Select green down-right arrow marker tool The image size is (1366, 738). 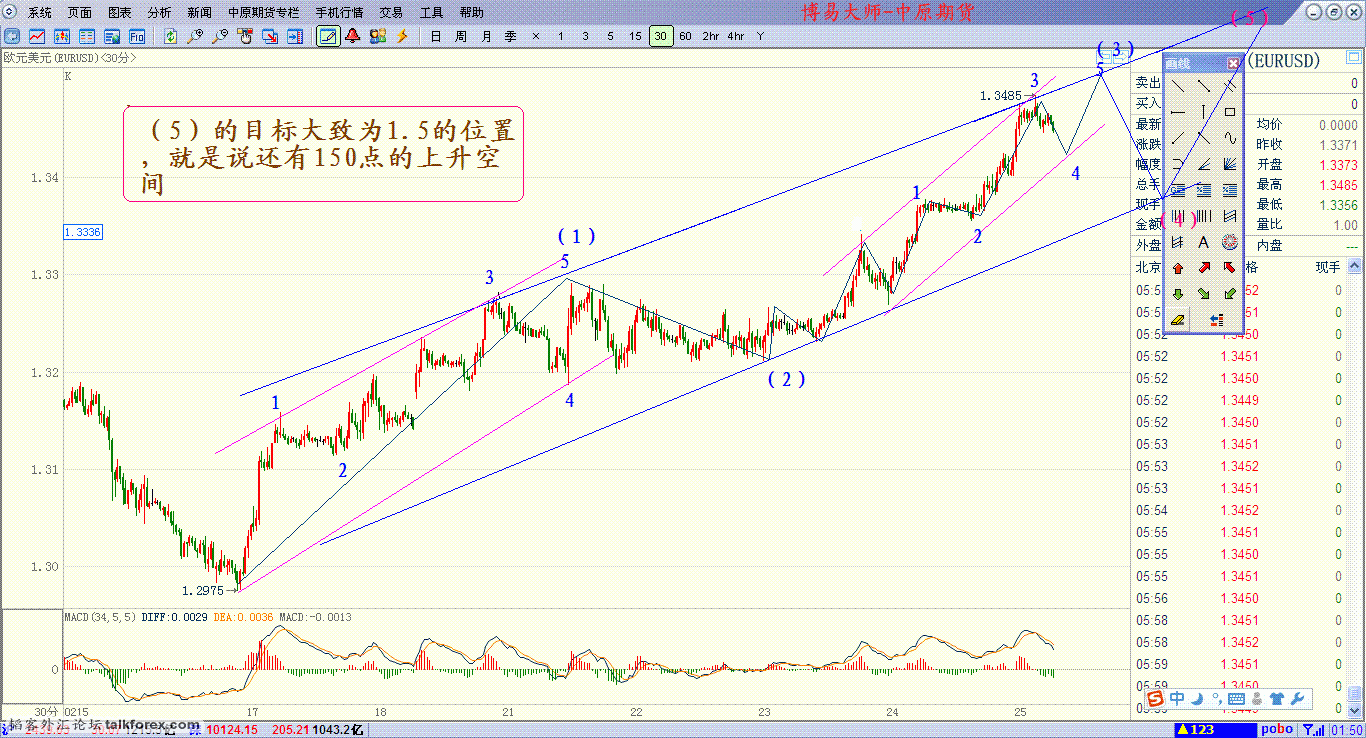coord(1204,294)
